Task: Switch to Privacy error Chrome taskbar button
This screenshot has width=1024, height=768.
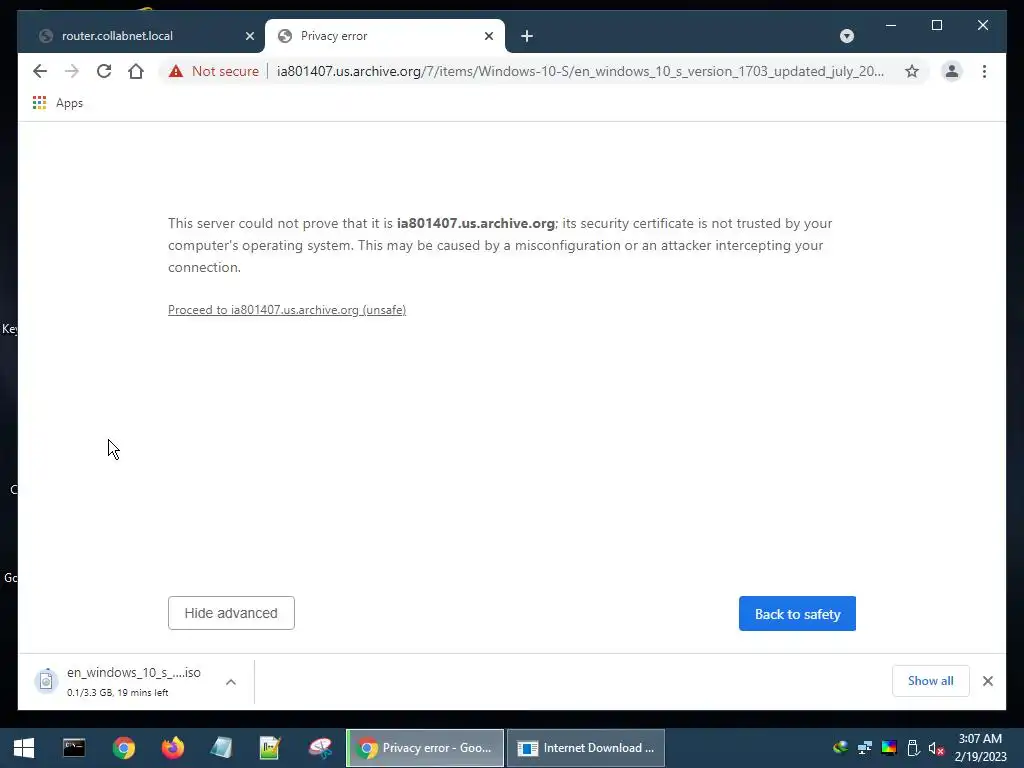Action: tap(425, 748)
